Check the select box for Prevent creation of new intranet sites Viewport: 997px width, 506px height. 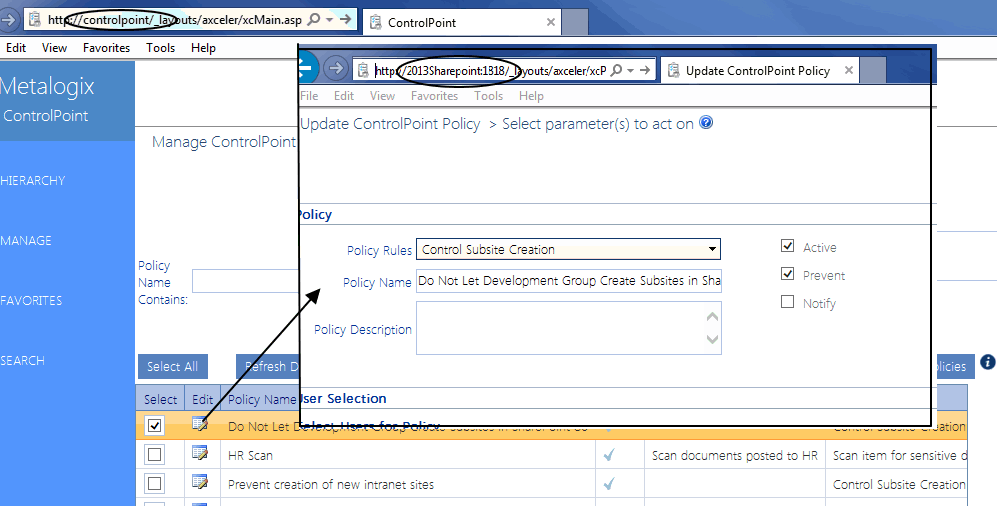pyautogui.click(x=154, y=484)
